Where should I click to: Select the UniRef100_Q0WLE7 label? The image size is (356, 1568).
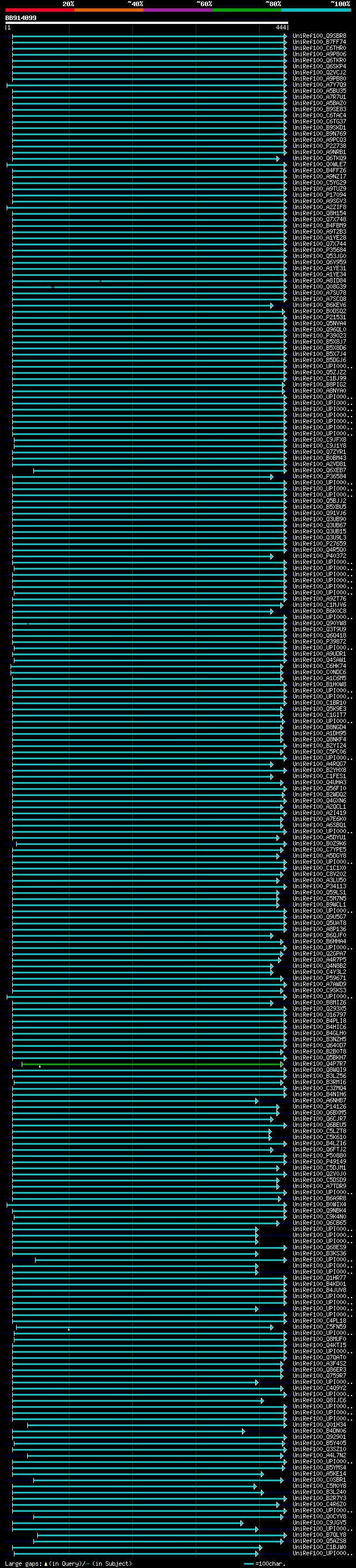319,164
